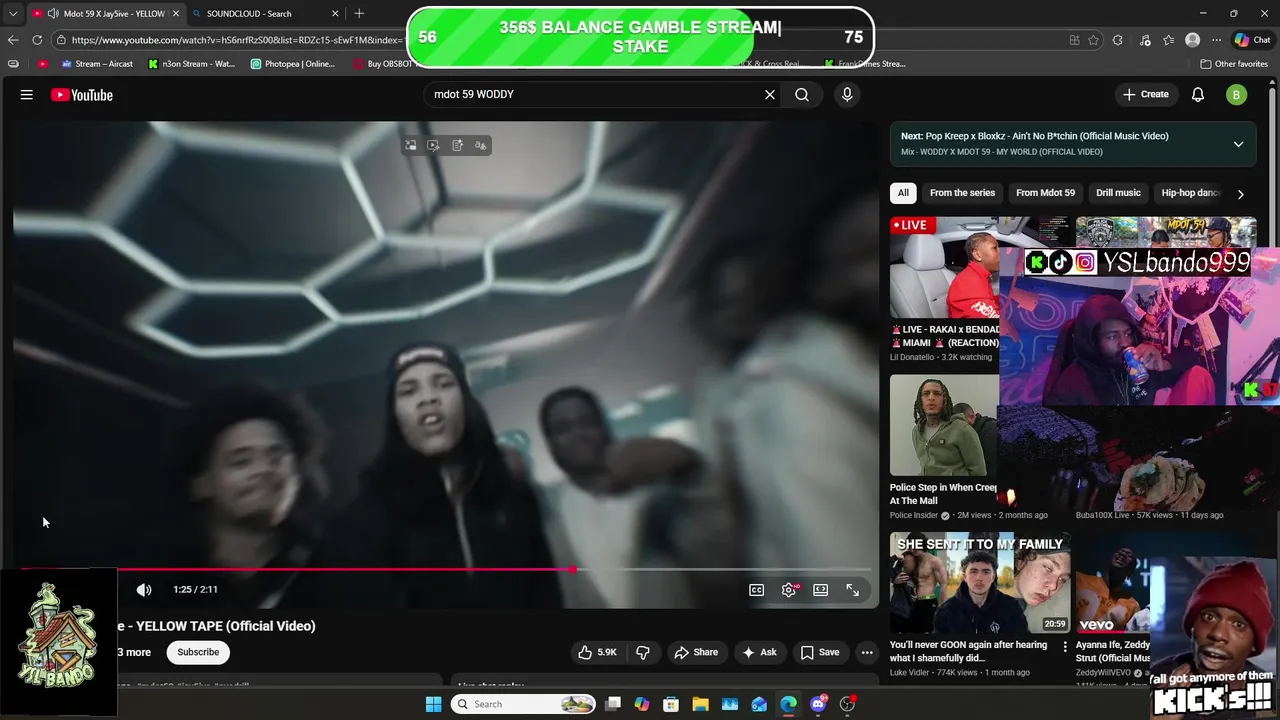The width and height of the screenshot is (1280, 720).
Task: Open the Copilot Chat button
Action: 1254,40
